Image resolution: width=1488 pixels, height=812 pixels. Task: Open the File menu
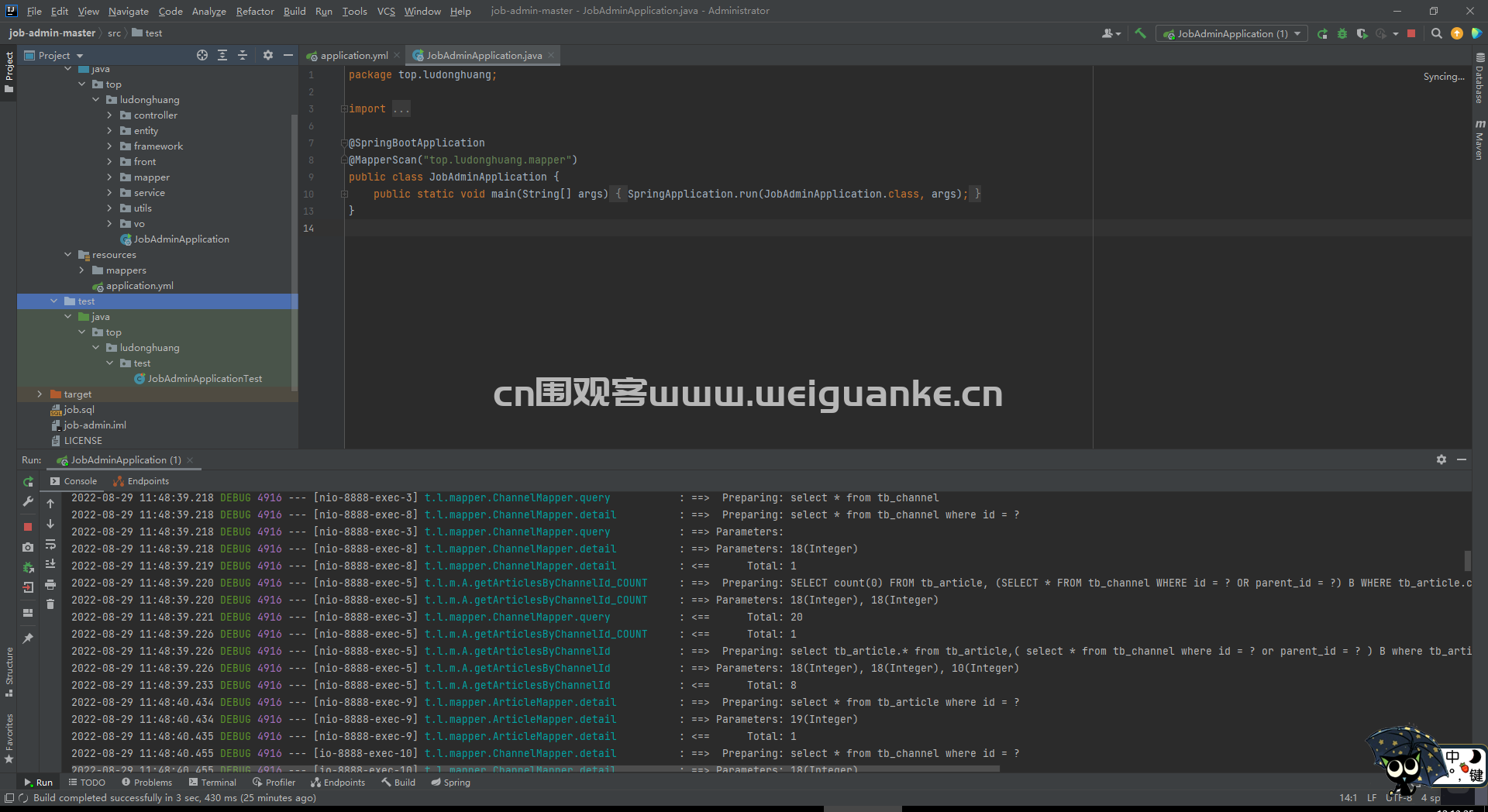click(x=34, y=11)
